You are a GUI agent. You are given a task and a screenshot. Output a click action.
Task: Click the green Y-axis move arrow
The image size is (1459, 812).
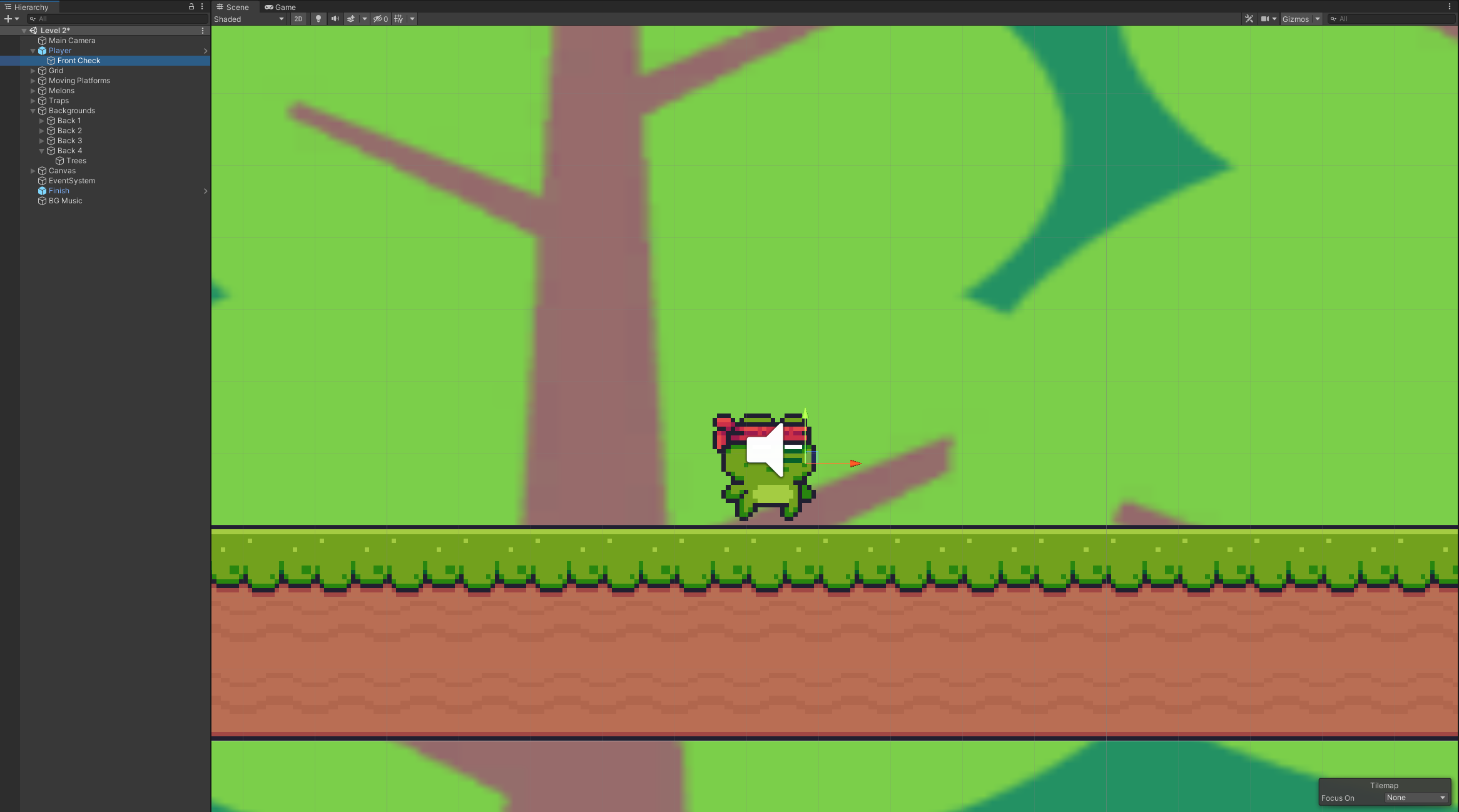tap(805, 414)
